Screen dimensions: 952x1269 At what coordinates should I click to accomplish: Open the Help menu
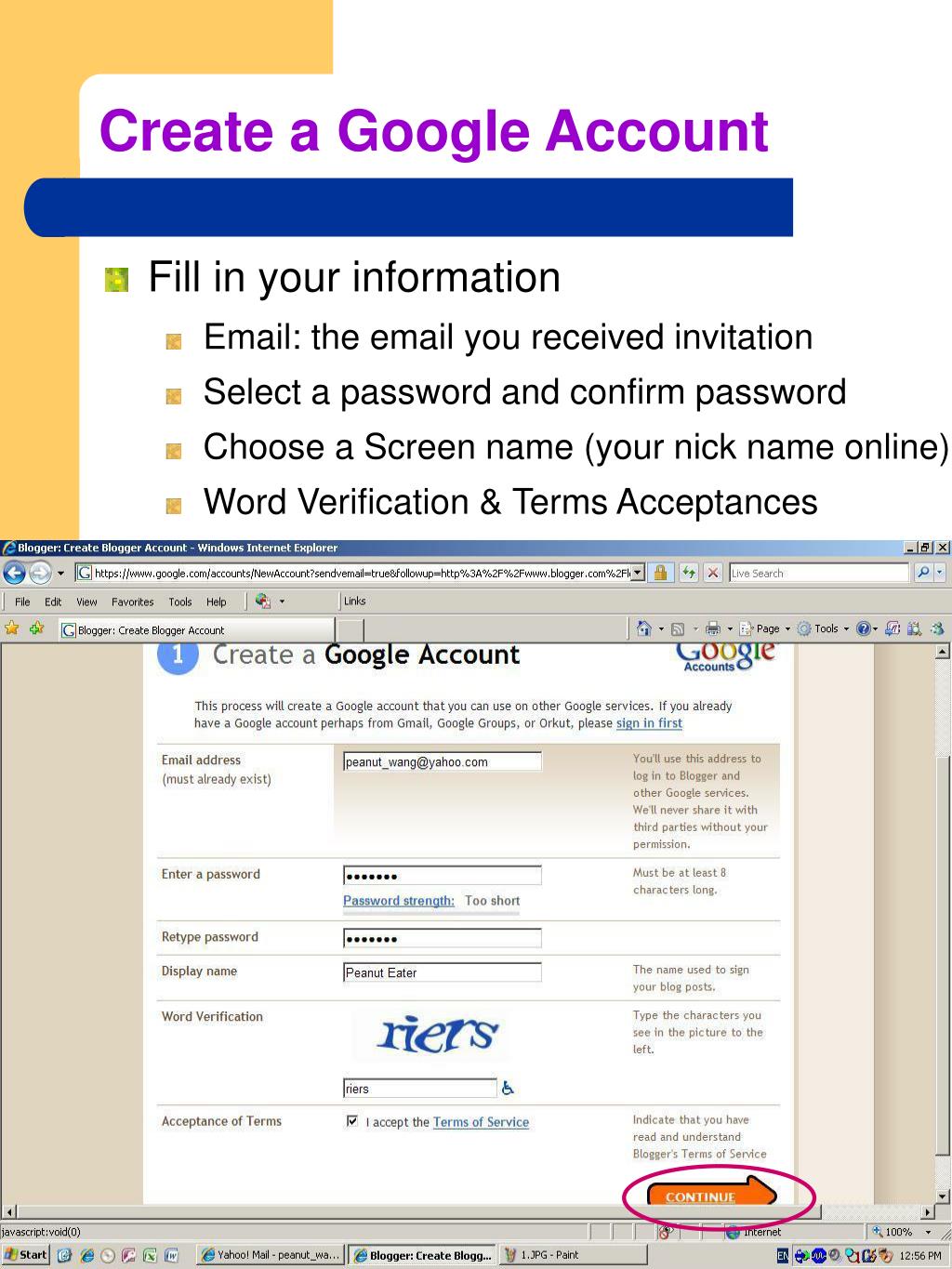click(x=217, y=602)
